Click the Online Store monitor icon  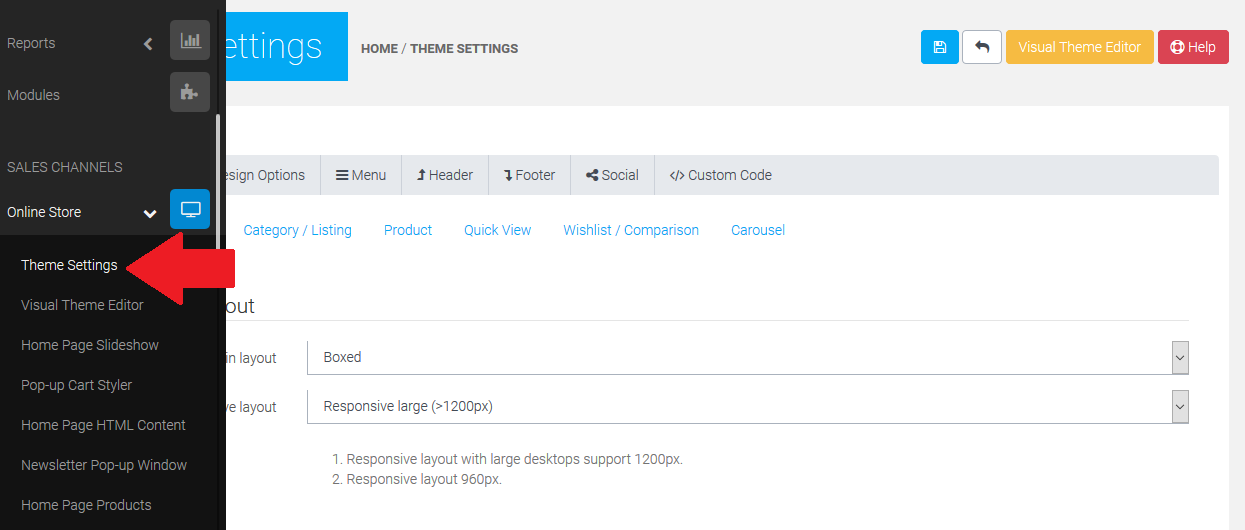pos(190,209)
